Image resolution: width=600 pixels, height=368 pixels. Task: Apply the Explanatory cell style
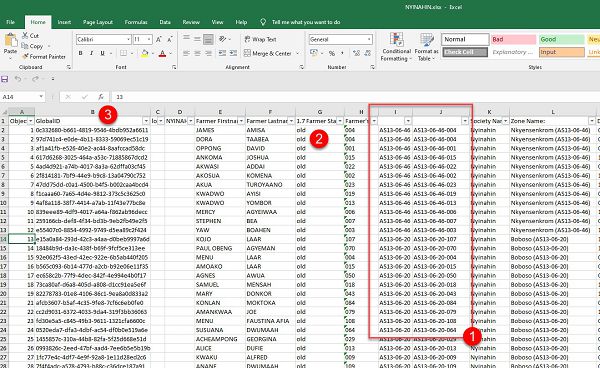[x=514, y=52]
